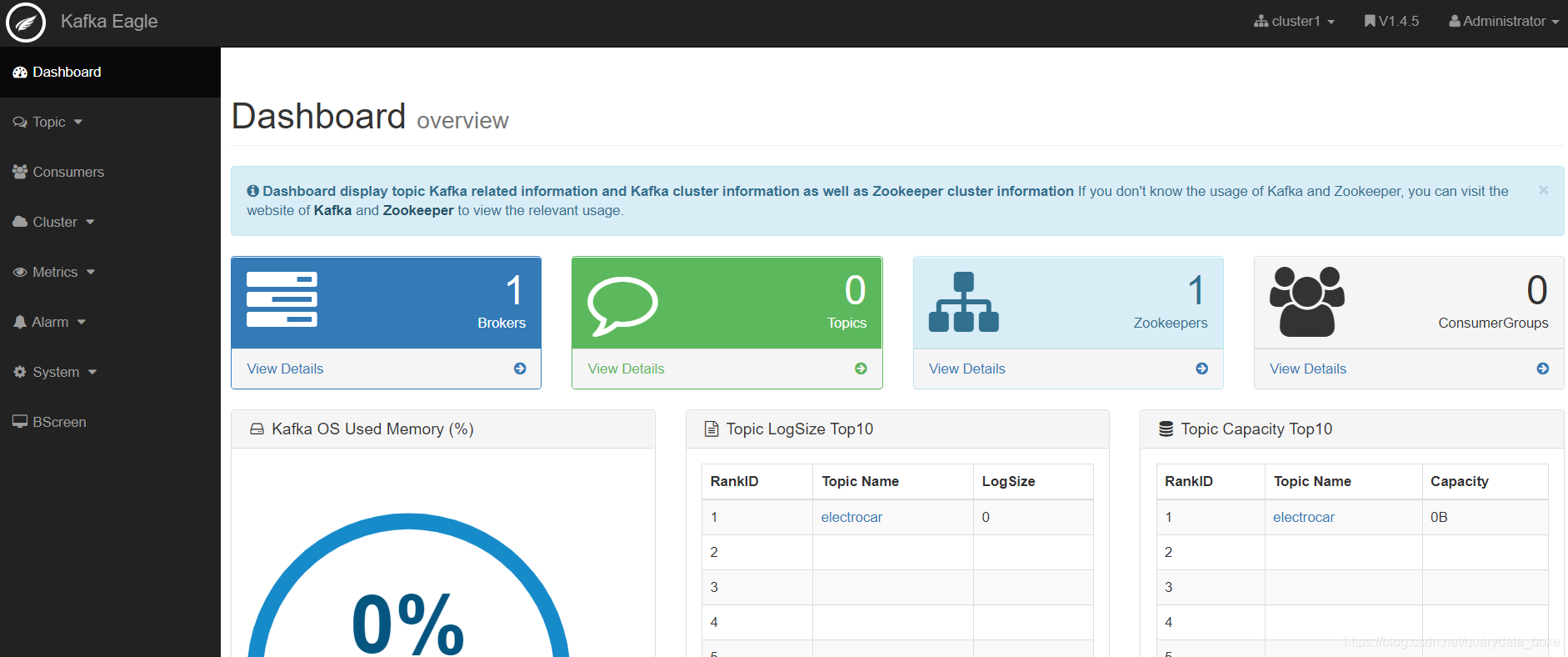Click the database icon in Topic Capacity Top10 header
This screenshot has width=1568, height=657.
point(1166,429)
